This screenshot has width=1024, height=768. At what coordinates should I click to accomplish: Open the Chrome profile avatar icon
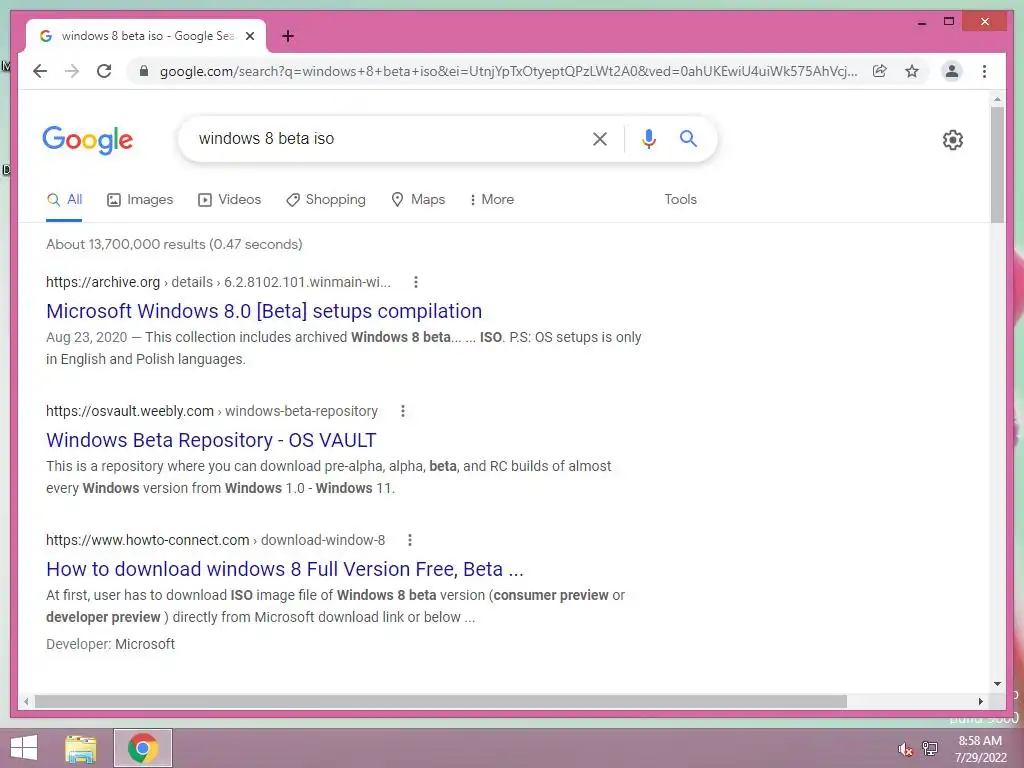pyautogui.click(x=952, y=71)
